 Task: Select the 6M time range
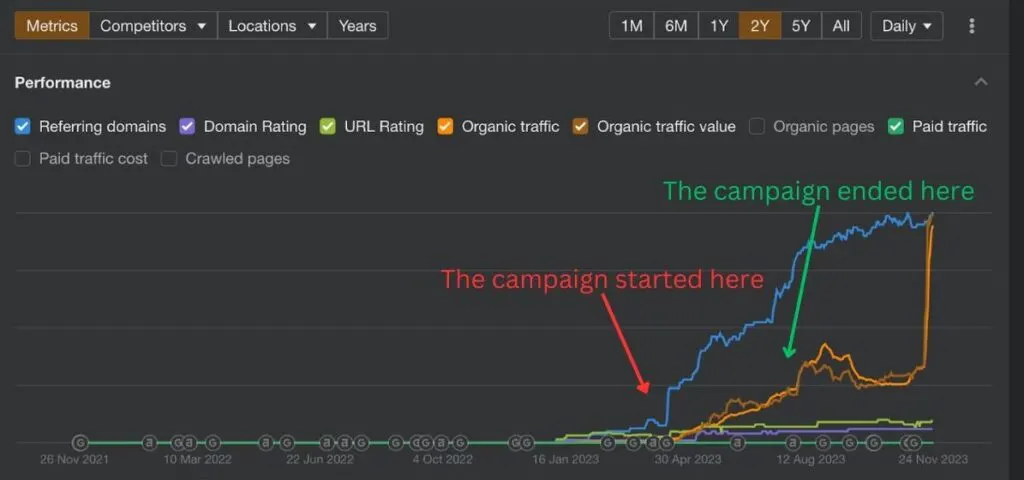tap(676, 26)
